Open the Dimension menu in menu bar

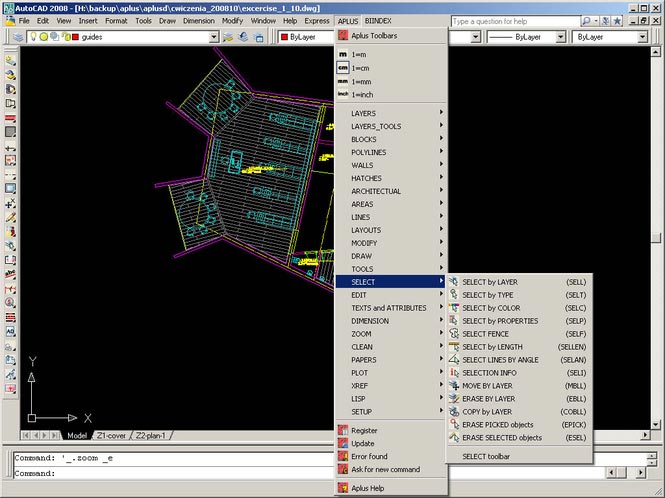point(197,20)
